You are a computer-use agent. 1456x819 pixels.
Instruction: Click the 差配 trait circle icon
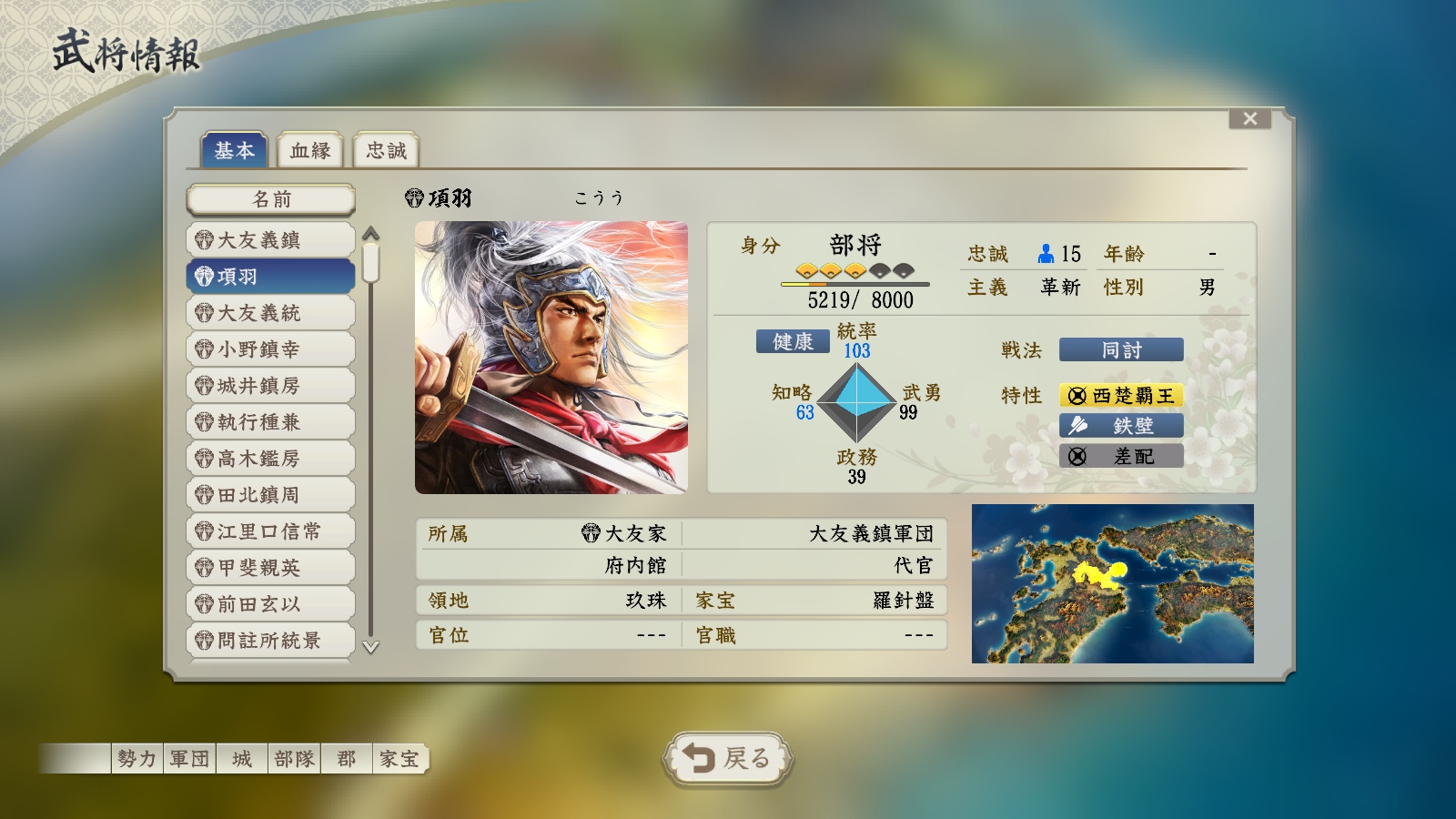(1077, 456)
